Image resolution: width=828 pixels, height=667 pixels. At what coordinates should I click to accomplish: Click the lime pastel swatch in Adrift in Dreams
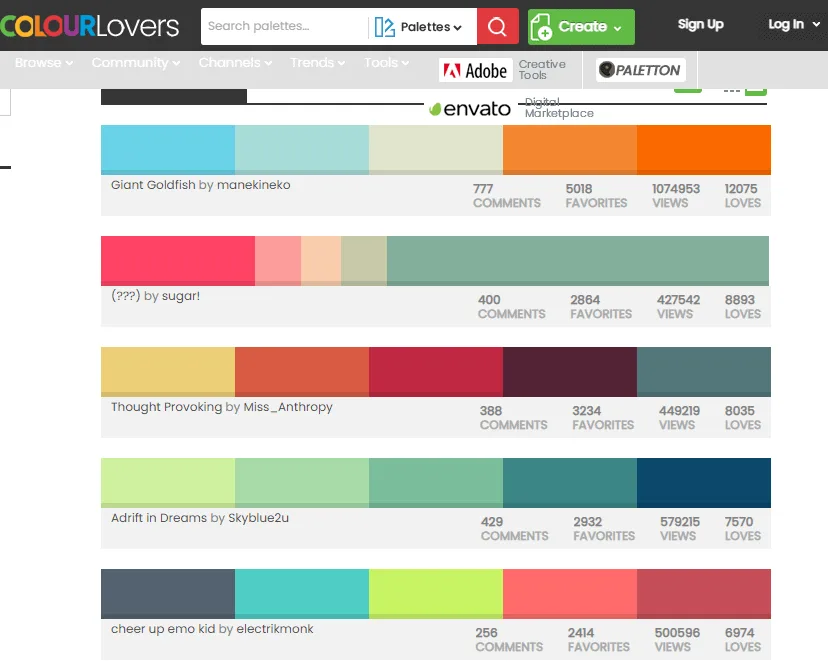coord(168,483)
